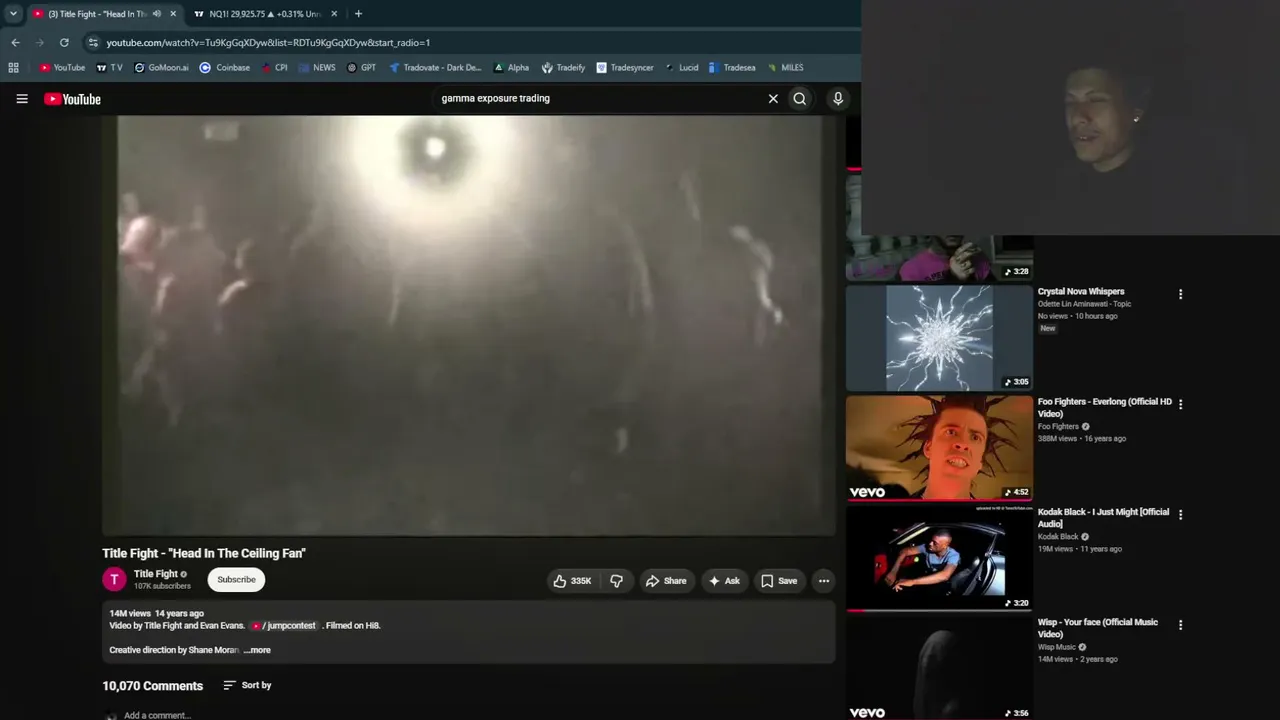
Task: Switch to the NQ1! 29,925.75 tab
Action: pos(265,14)
